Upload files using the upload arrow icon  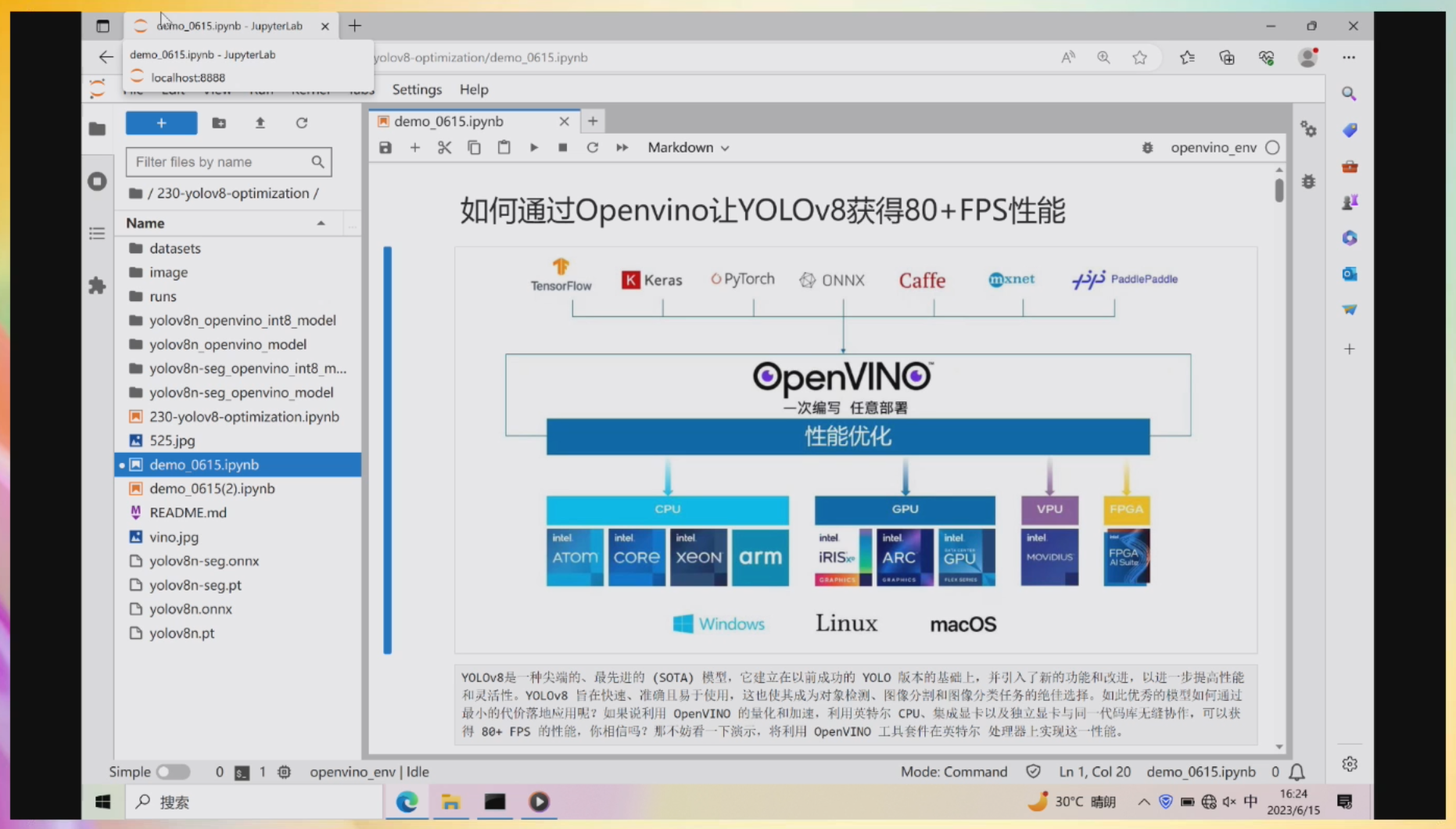pyautogui.click(x=260, y=123)
